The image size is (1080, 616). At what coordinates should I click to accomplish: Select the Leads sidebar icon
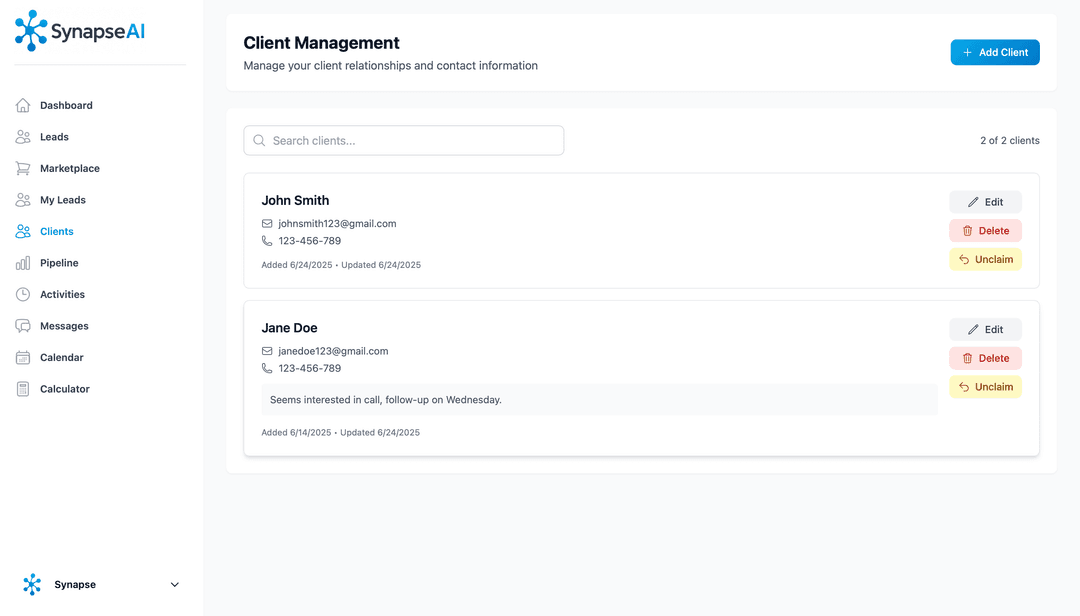point(22,137)
